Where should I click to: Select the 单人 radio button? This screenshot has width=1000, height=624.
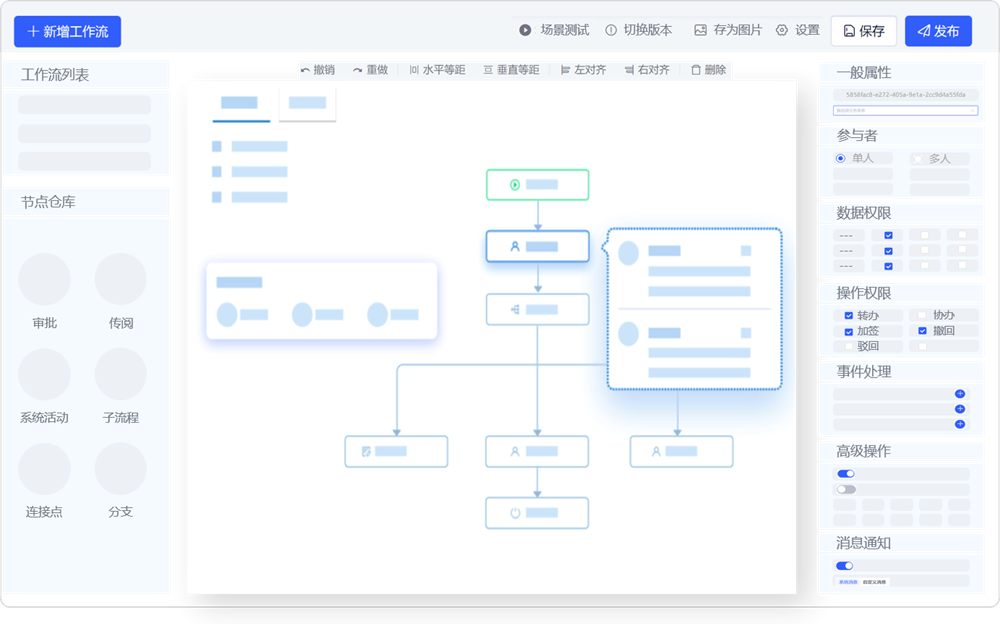coord(841,158)
